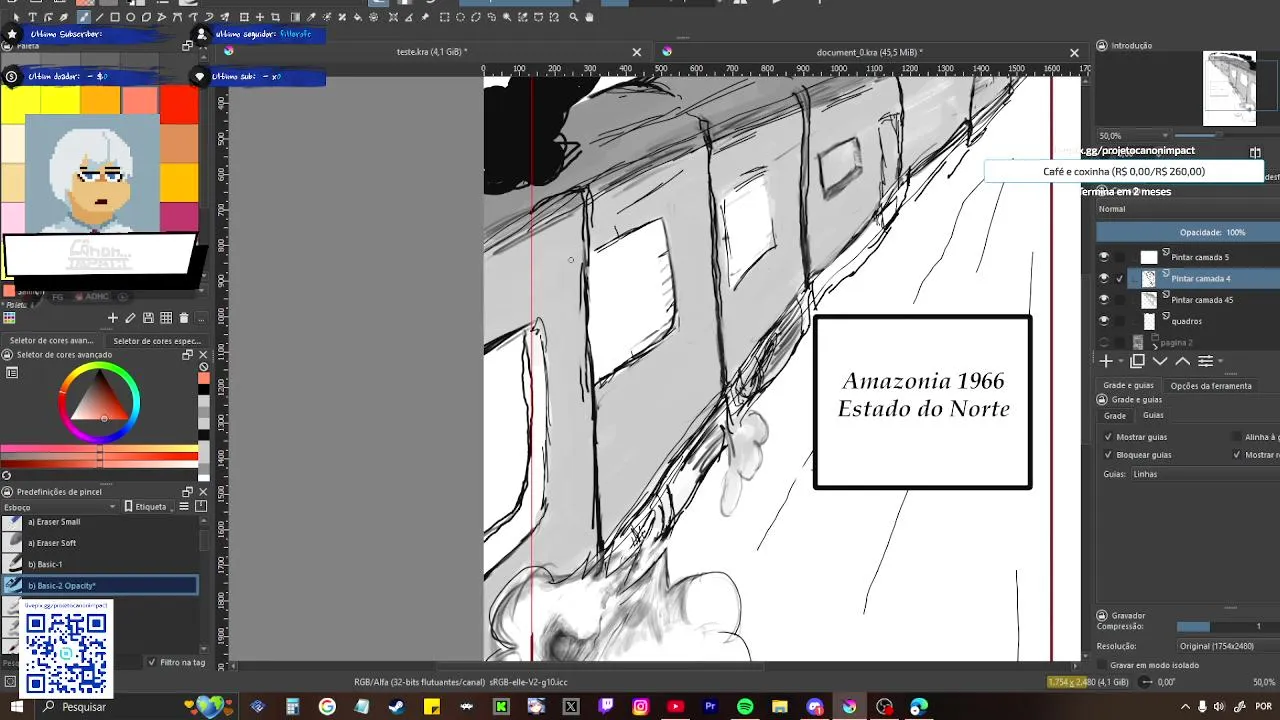The width and height of the screenshot is (1280, 720).
Task: Open the Grade e guias tab
Action: tap(1128, 385)
